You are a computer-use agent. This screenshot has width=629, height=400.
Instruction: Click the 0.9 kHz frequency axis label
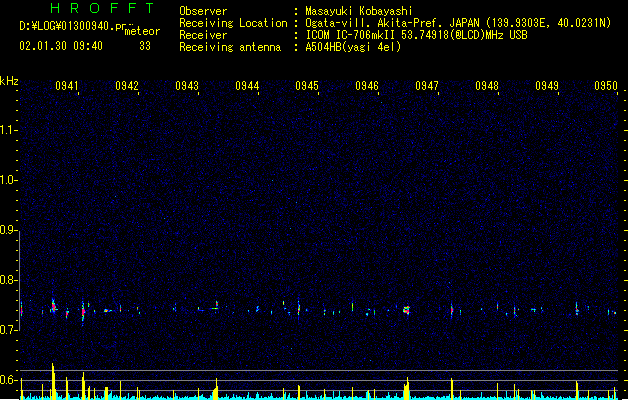[8, 229]
